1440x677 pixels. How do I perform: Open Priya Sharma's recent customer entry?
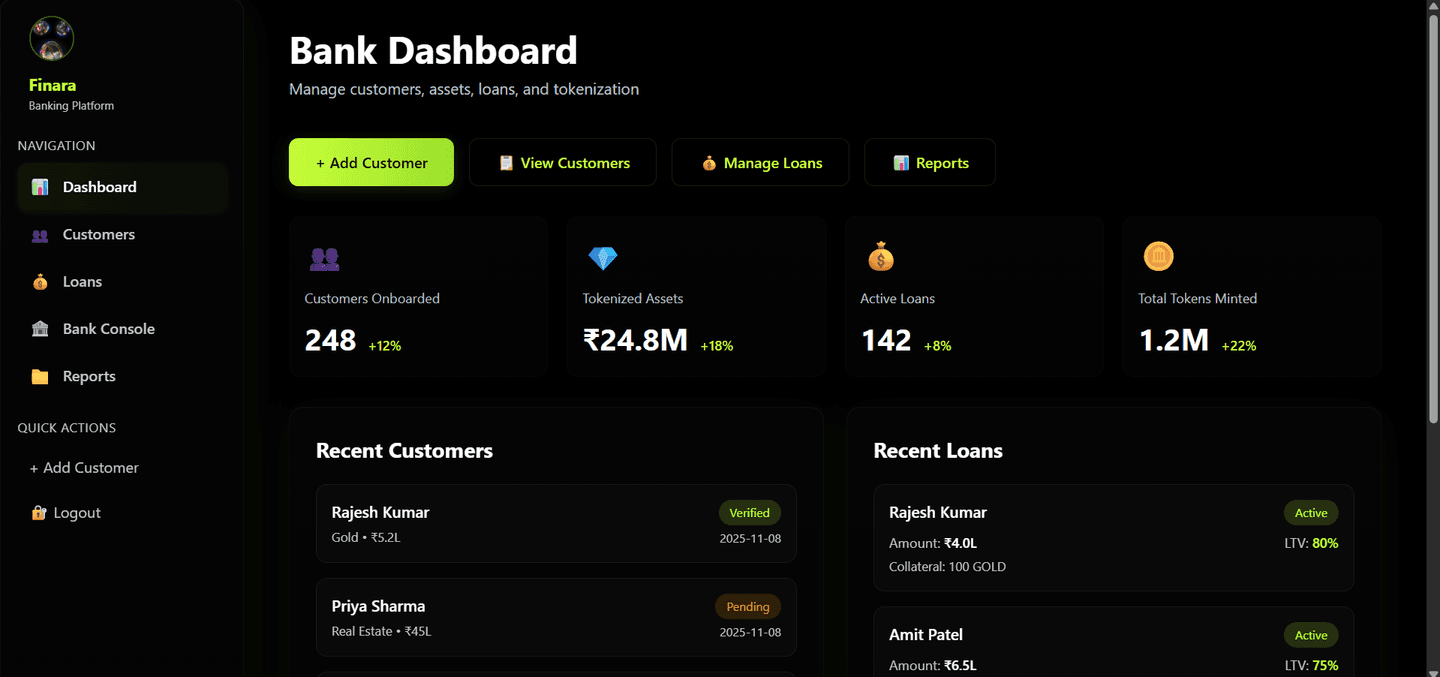tap(556, 617)
